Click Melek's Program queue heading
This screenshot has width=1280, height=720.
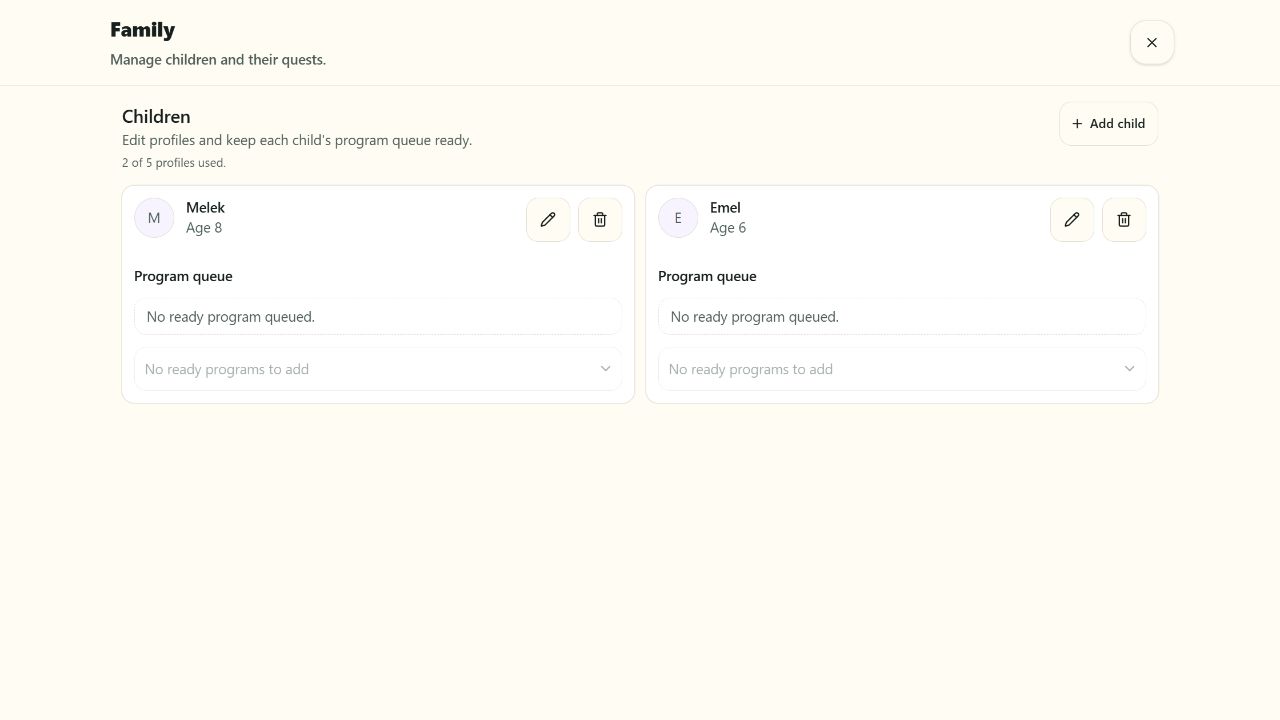183,276
